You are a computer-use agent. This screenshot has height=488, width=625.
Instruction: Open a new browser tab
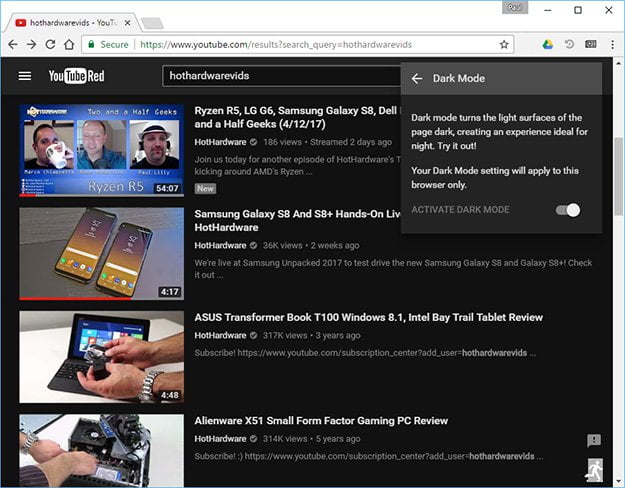coord(152,24)
